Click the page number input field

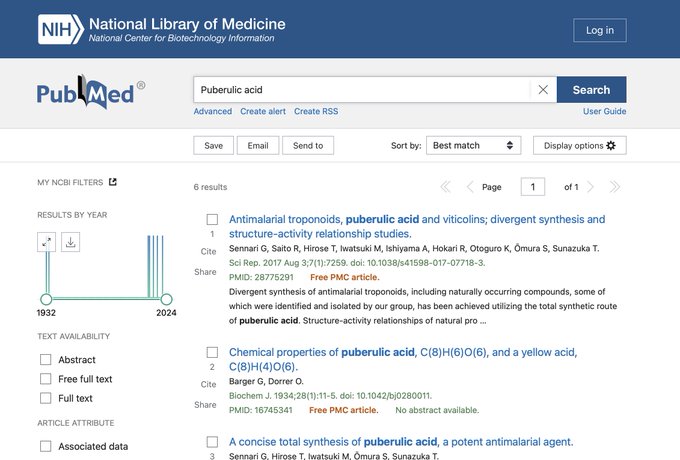[533, 187]
